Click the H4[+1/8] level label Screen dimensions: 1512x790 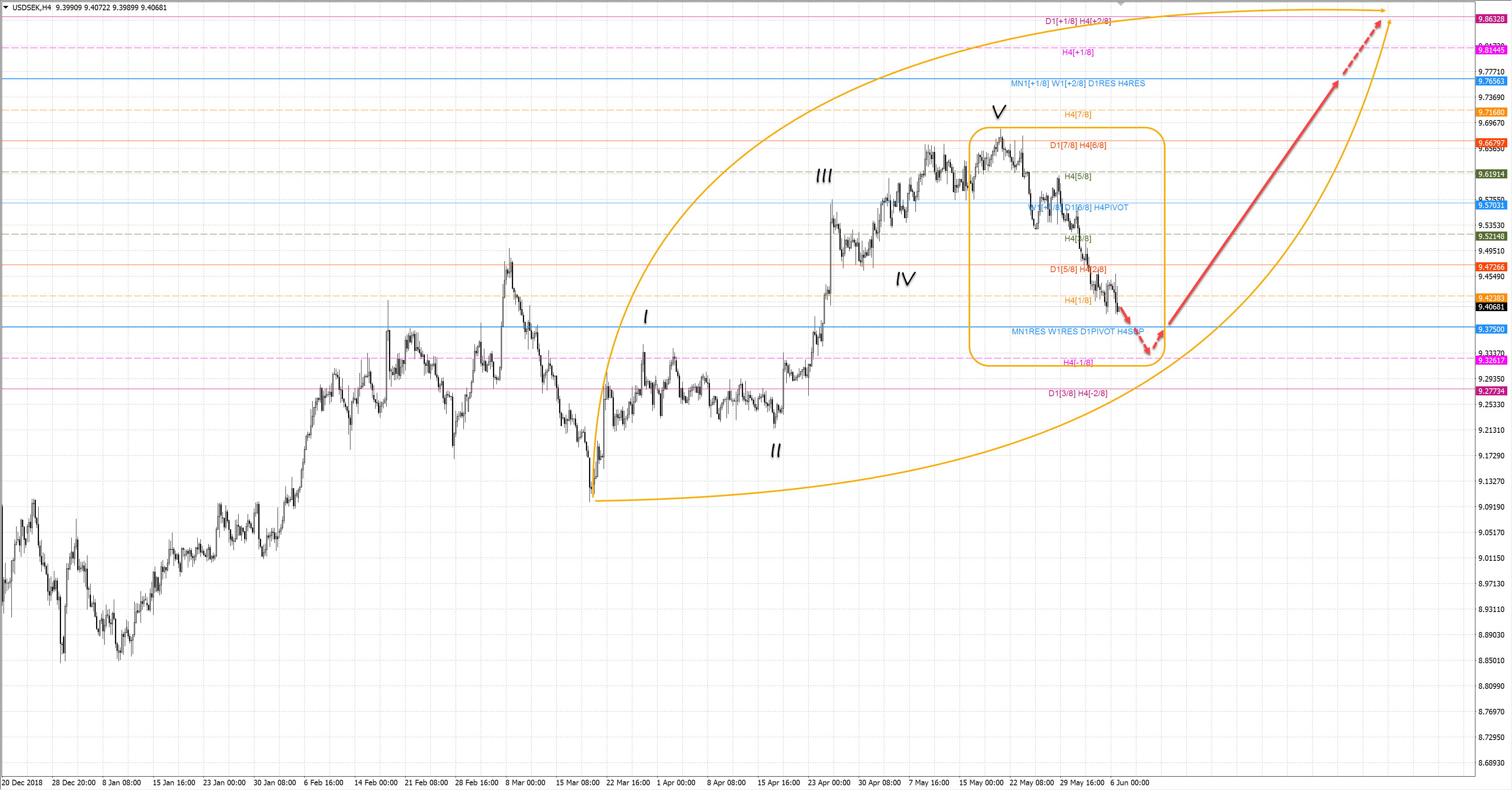click(1078, 52)
